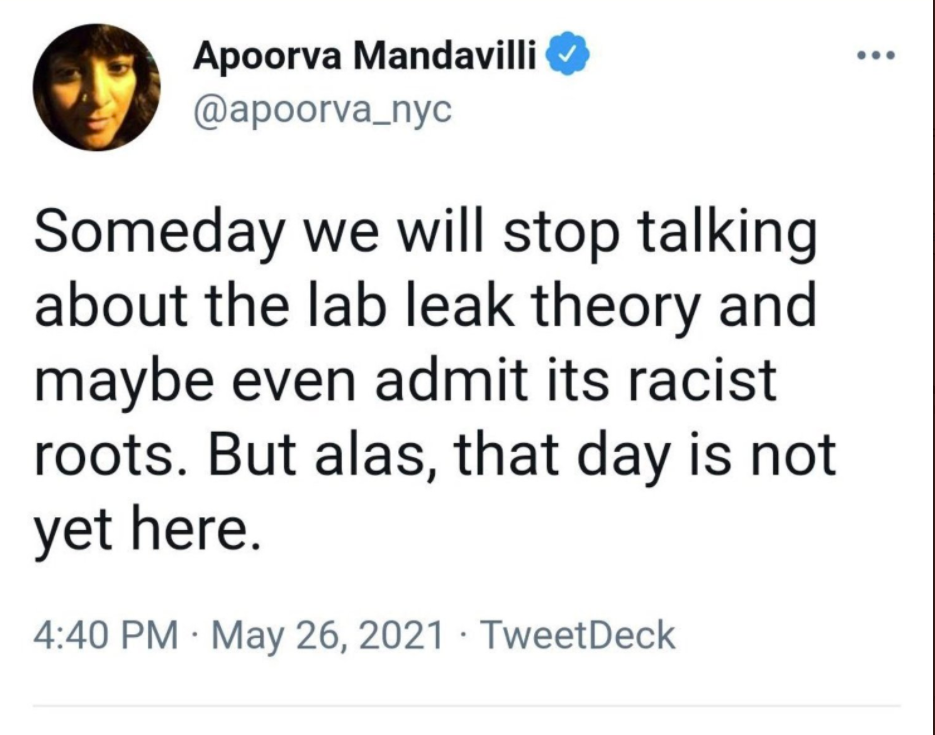935x735 pixels.
Task: Open Apoorva Mandavilli's profile picture
Action: (97, 87)
